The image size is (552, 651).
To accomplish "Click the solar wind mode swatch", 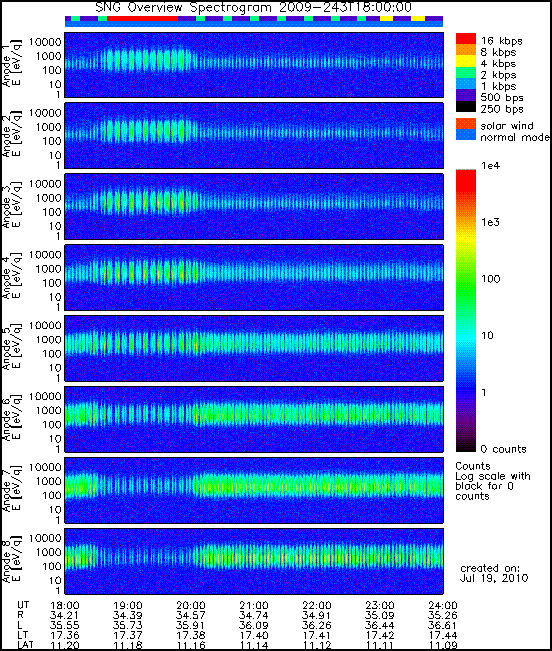I will [x=466, y=124].
